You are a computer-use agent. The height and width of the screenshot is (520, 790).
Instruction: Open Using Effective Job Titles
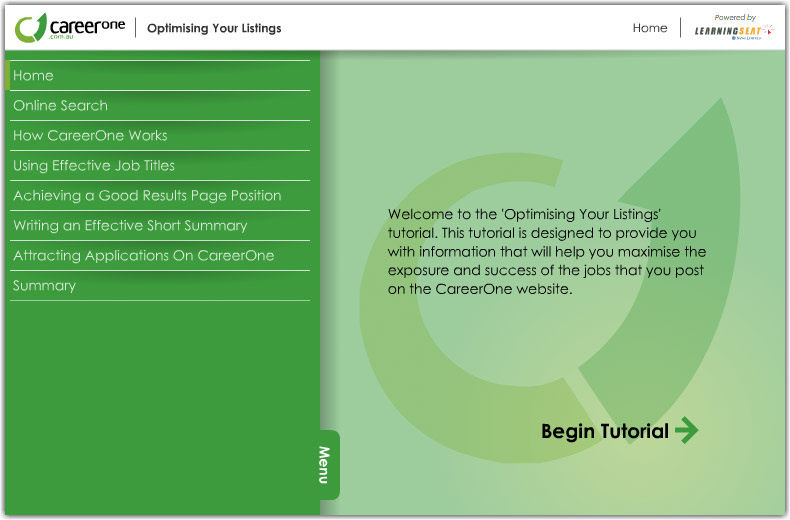(160, 165)
